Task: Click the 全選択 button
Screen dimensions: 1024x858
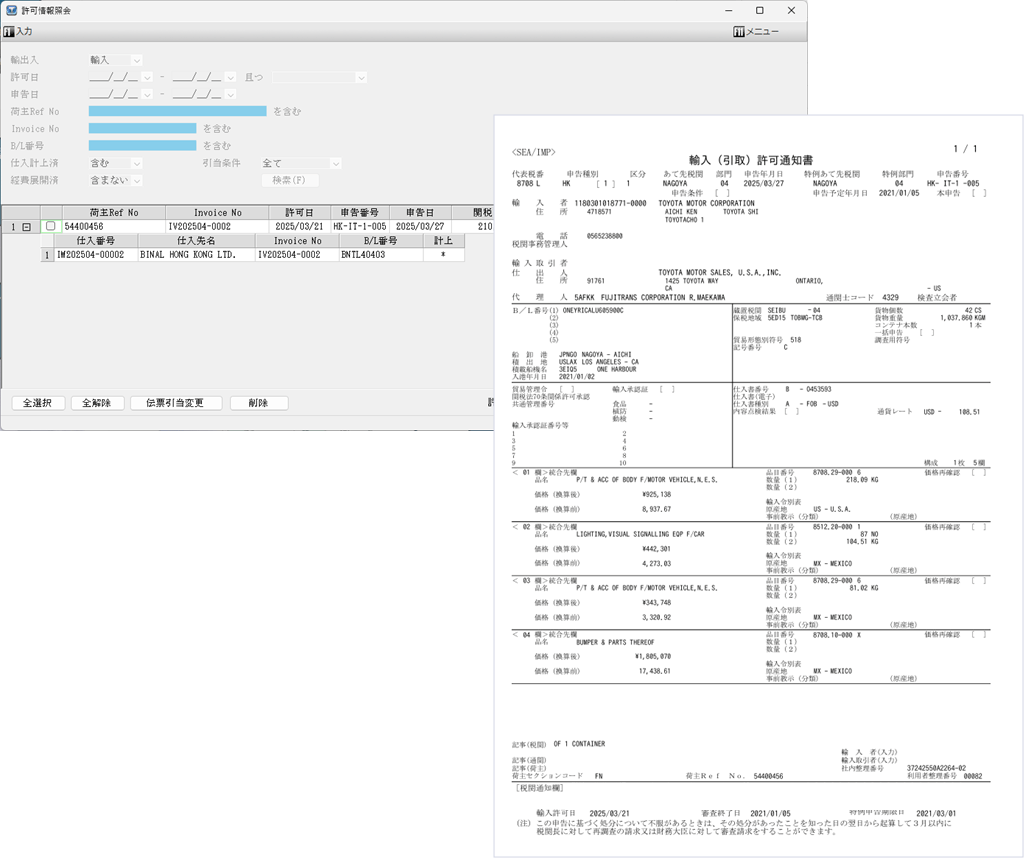Action: pyautogui.click(x=38, y=403)
